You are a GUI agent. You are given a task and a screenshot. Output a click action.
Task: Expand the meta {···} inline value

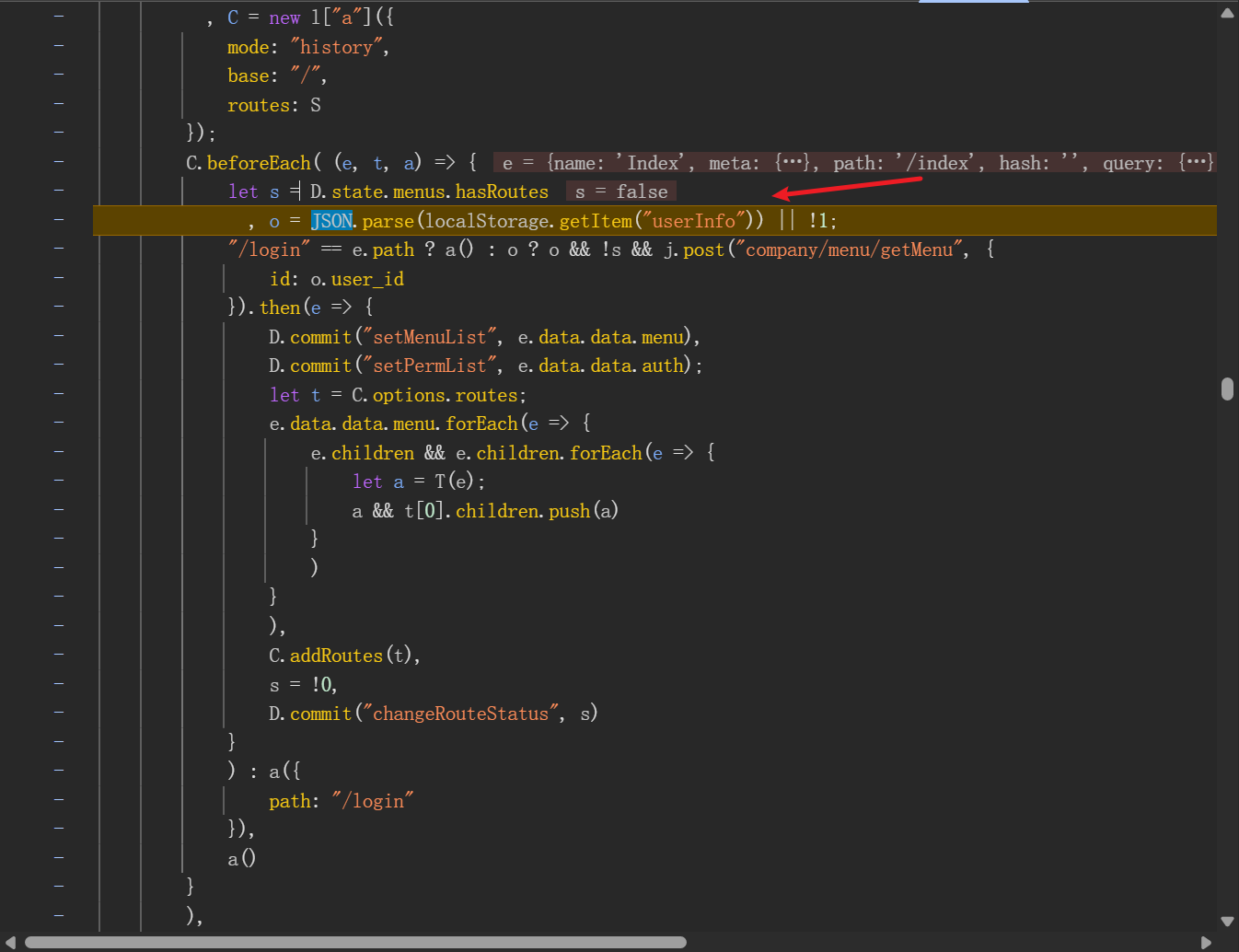tap(792, 163)
